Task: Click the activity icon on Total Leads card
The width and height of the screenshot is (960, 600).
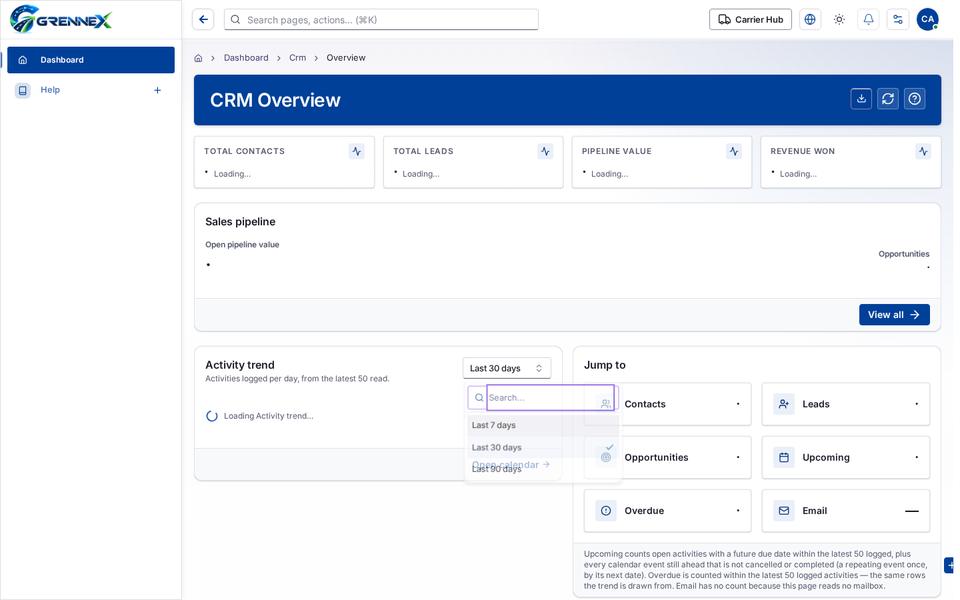Action: pyautogui.click(x=545, y=151)
